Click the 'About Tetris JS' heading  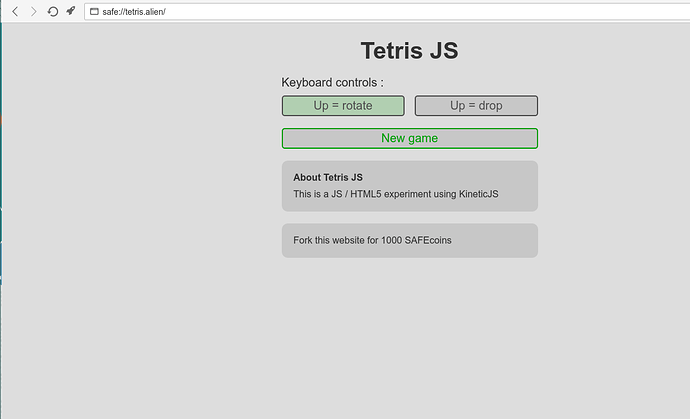coord(328,177)
